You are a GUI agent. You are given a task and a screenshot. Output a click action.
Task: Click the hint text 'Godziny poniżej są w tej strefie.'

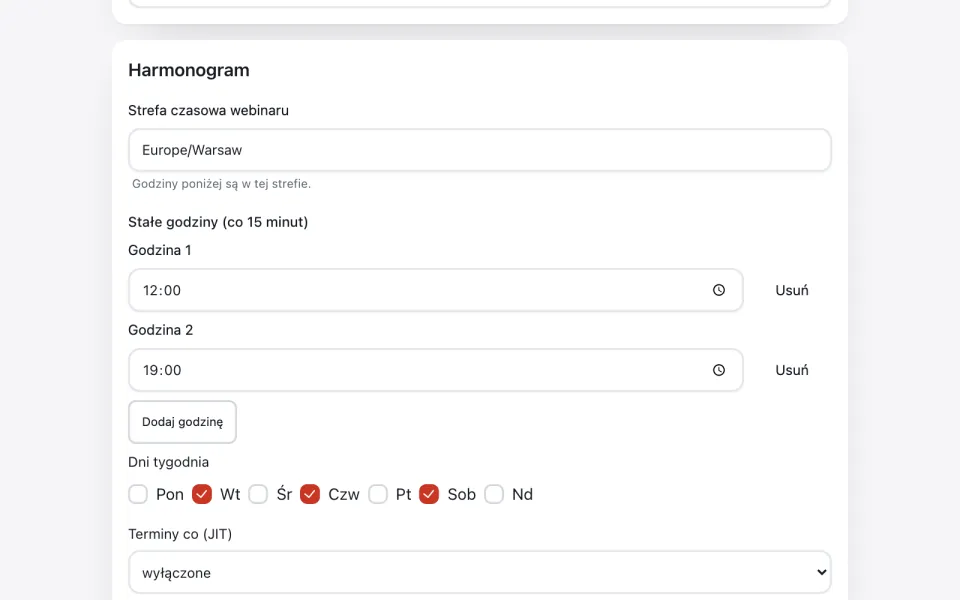222,184
